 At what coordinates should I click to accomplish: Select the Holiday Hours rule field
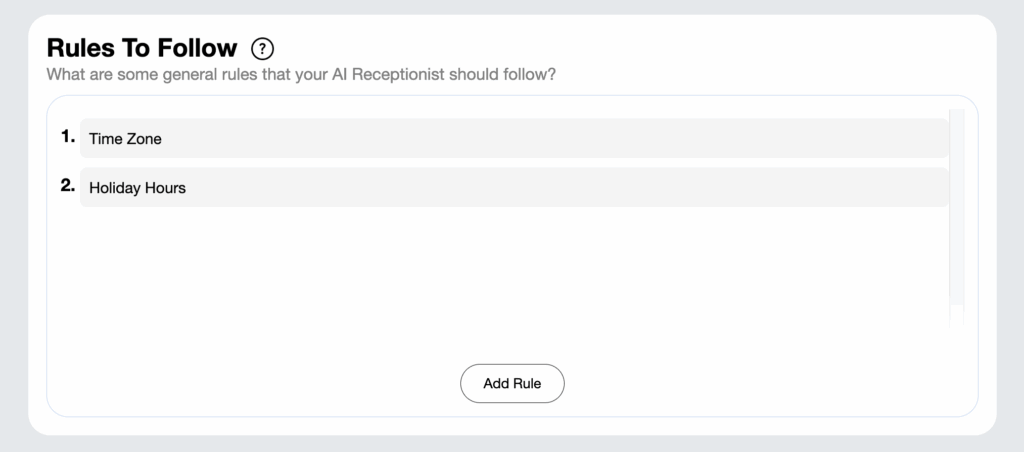pos(514,187)
